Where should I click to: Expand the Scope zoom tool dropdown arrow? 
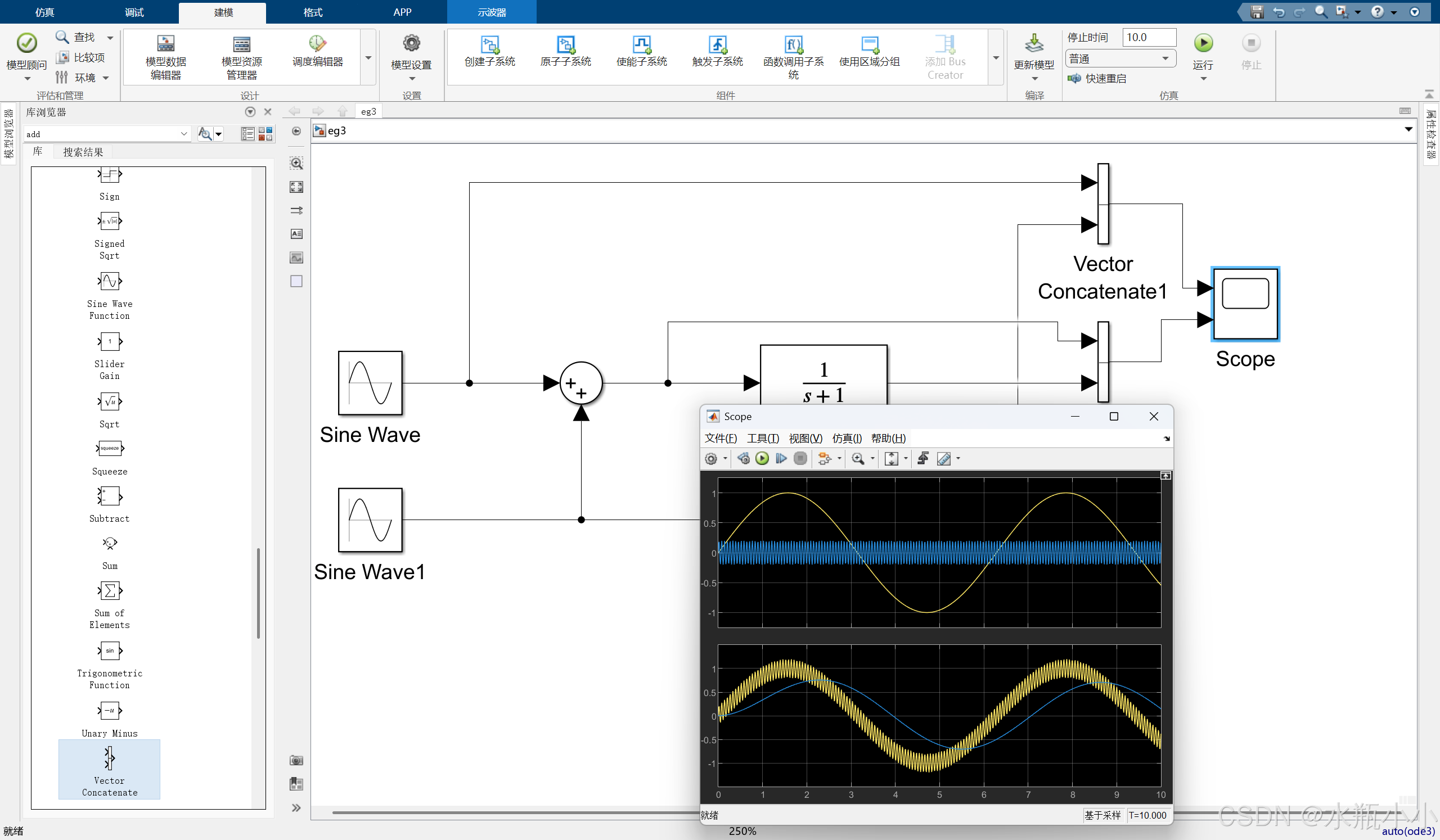tap(872, 459)
